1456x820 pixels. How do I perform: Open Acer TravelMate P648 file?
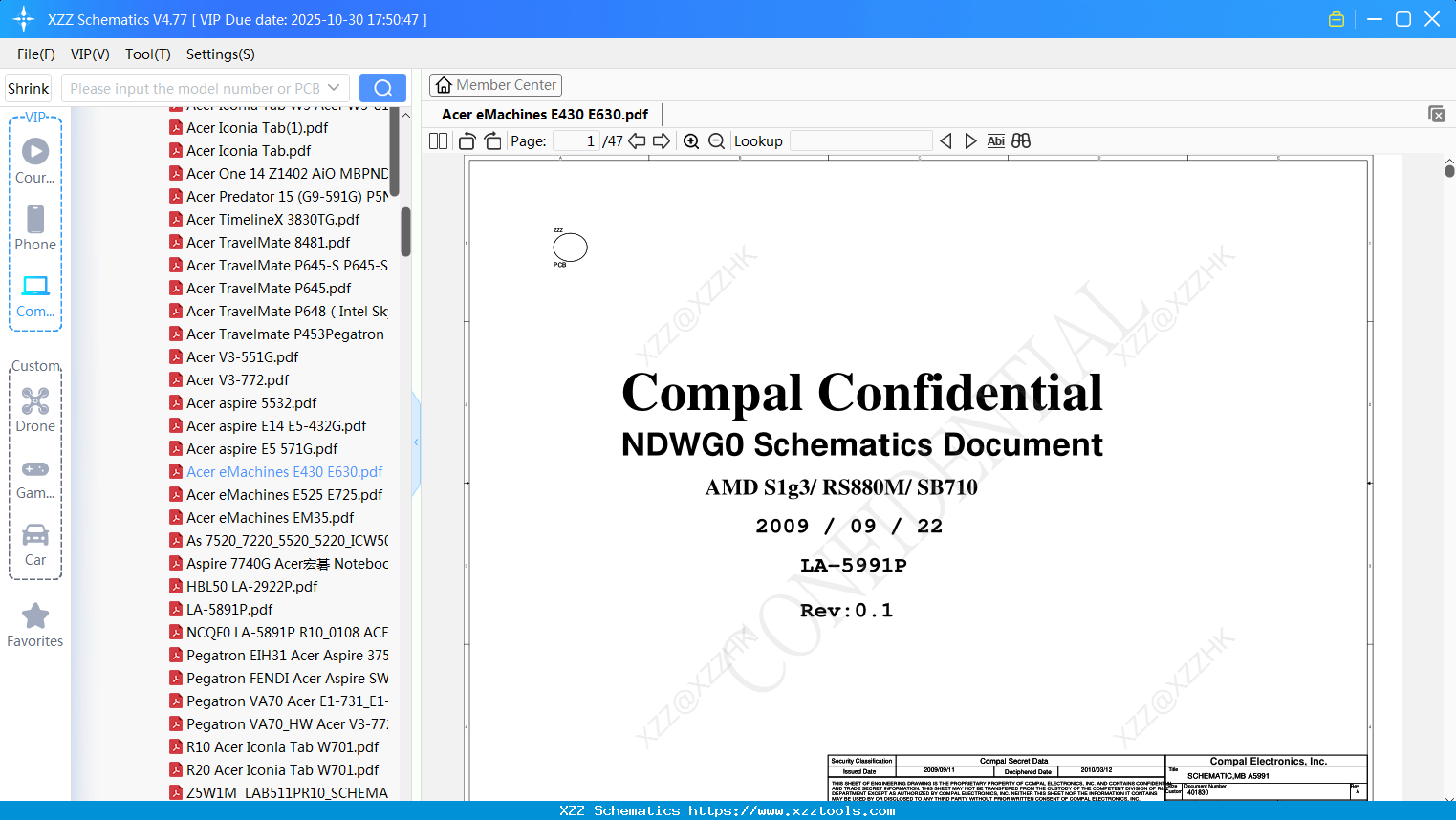click(x=279, y=312)
